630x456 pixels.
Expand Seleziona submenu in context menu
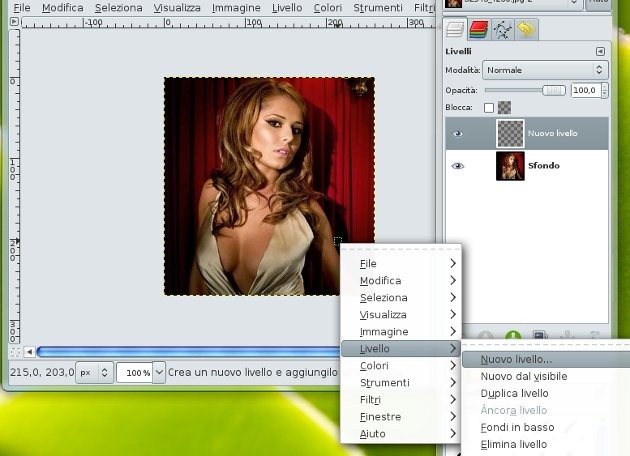[x=401, y=298]
